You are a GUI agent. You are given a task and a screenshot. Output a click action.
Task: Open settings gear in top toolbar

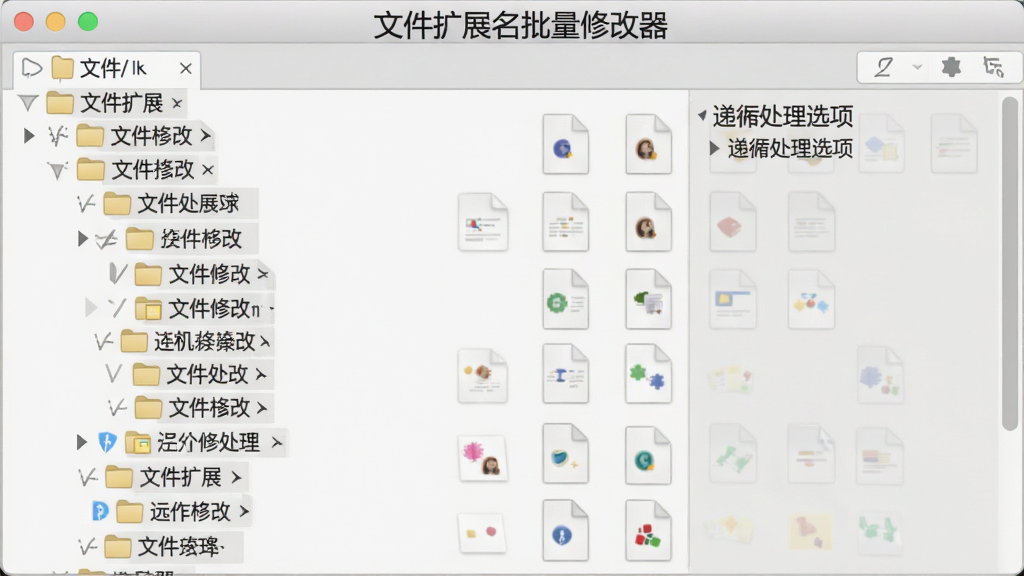[x=951, y=67]
